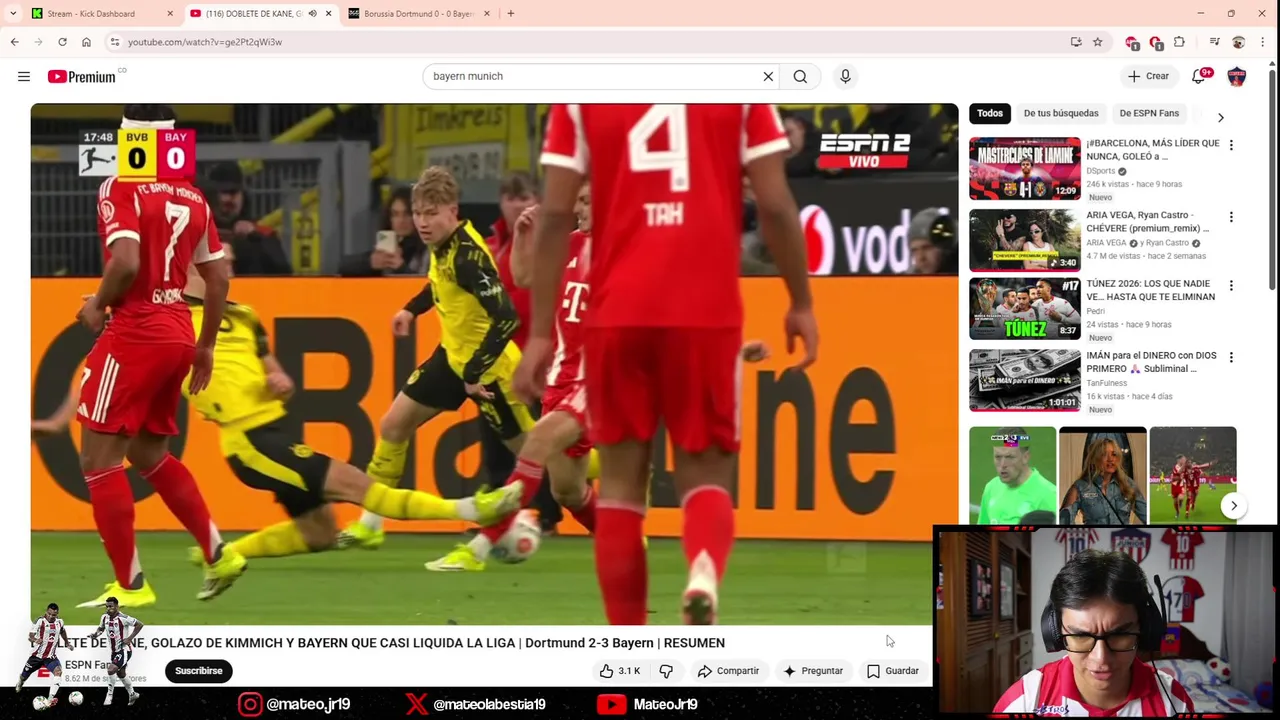The image size is (1280, 720).
Task: Mute the YouTube tab audio icon
Action: (312, 14)
